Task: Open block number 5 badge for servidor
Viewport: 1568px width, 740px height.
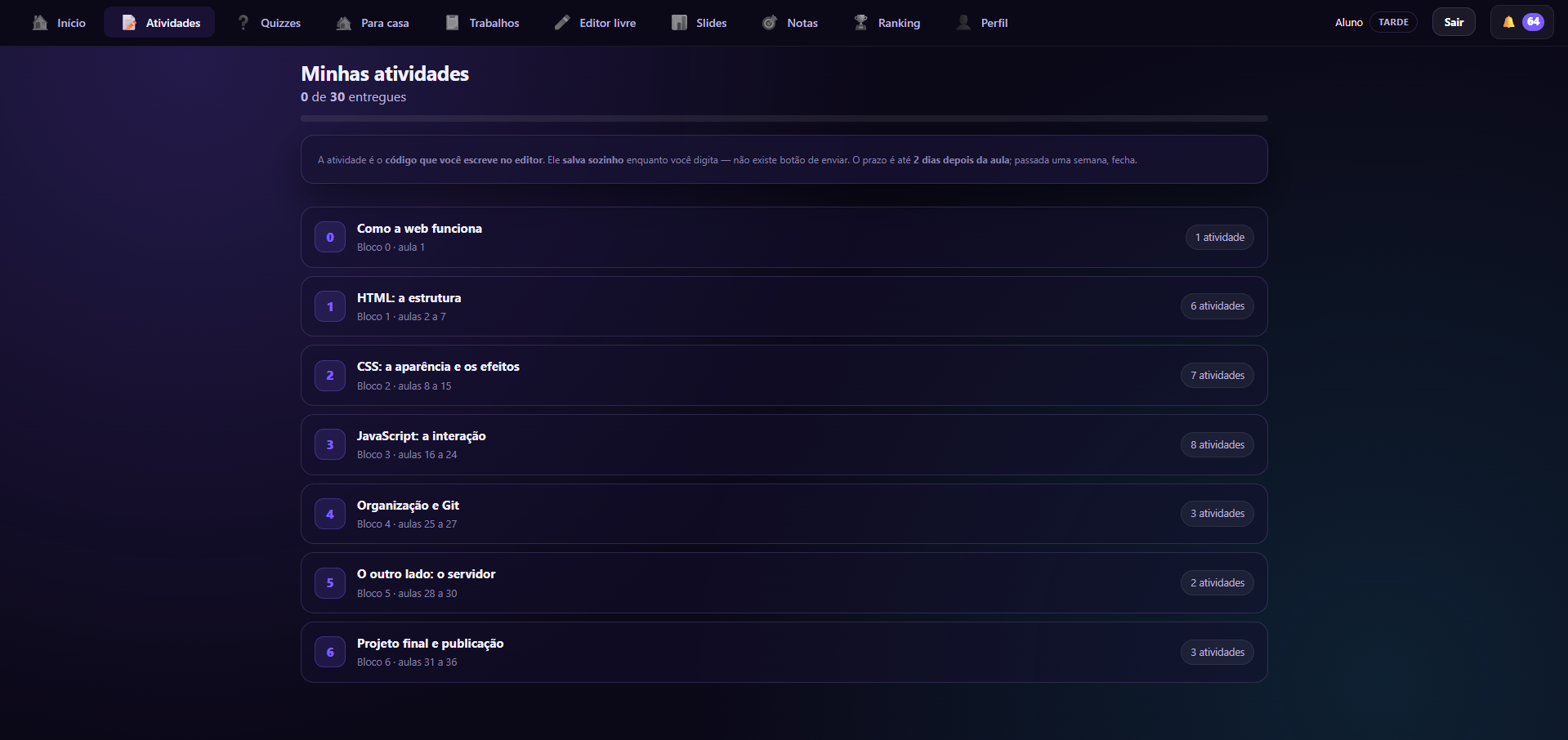Action: (330, 583)
